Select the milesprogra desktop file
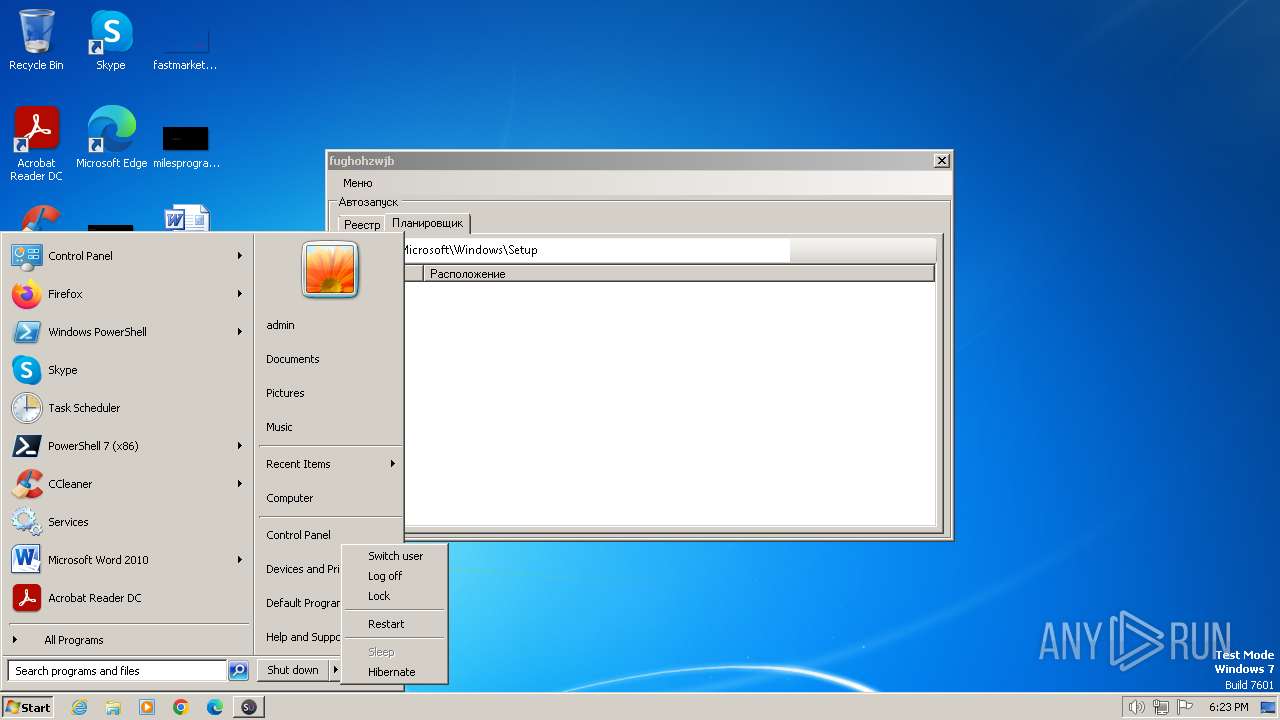Viewport: 1280px width, 720px height. (185, 146)
